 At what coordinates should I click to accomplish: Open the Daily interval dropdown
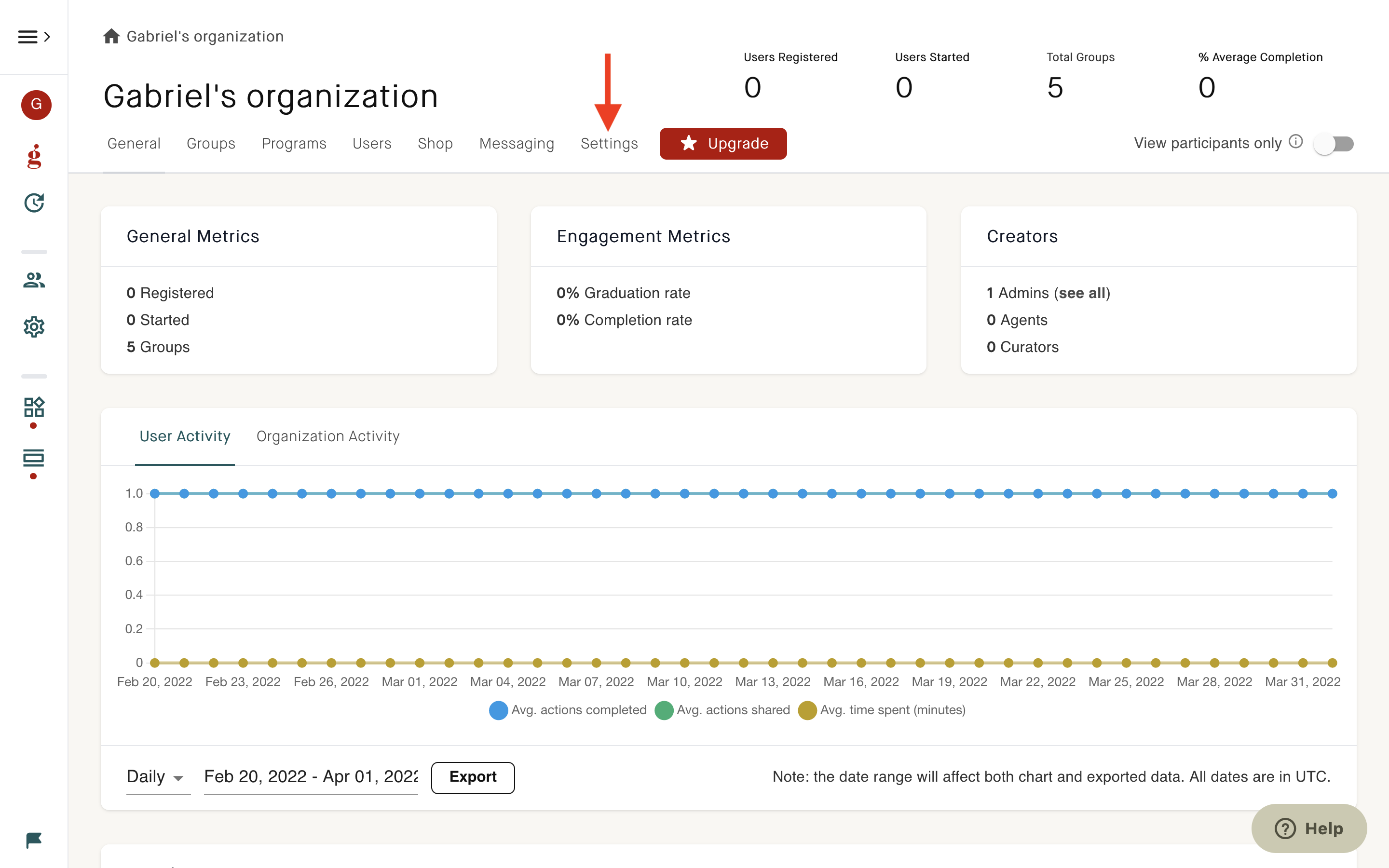click(156, 777)
